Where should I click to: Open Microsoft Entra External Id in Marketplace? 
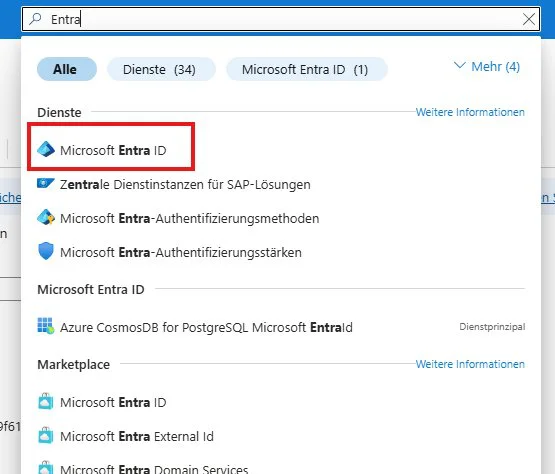point(137,436)
